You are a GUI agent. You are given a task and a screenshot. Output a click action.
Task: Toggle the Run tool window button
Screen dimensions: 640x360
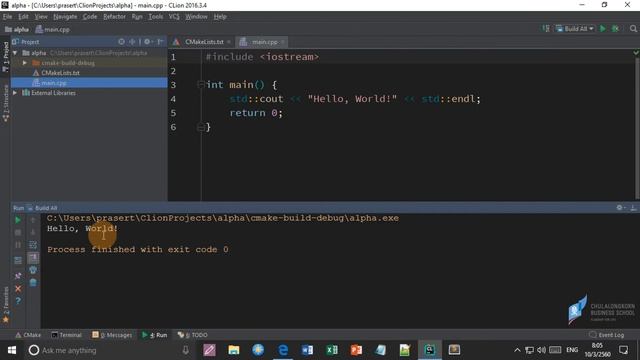point(155,335)
